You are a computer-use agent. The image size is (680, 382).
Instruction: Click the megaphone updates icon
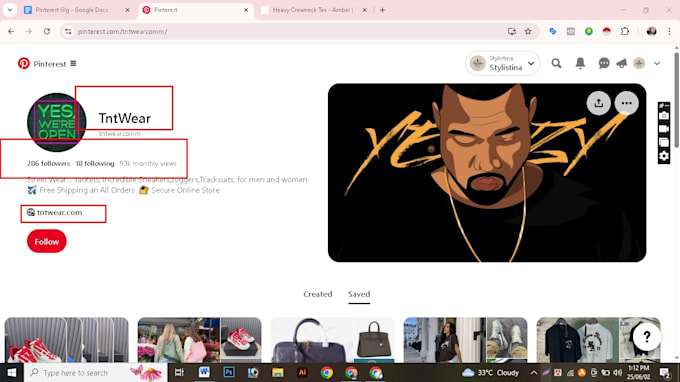621,63
